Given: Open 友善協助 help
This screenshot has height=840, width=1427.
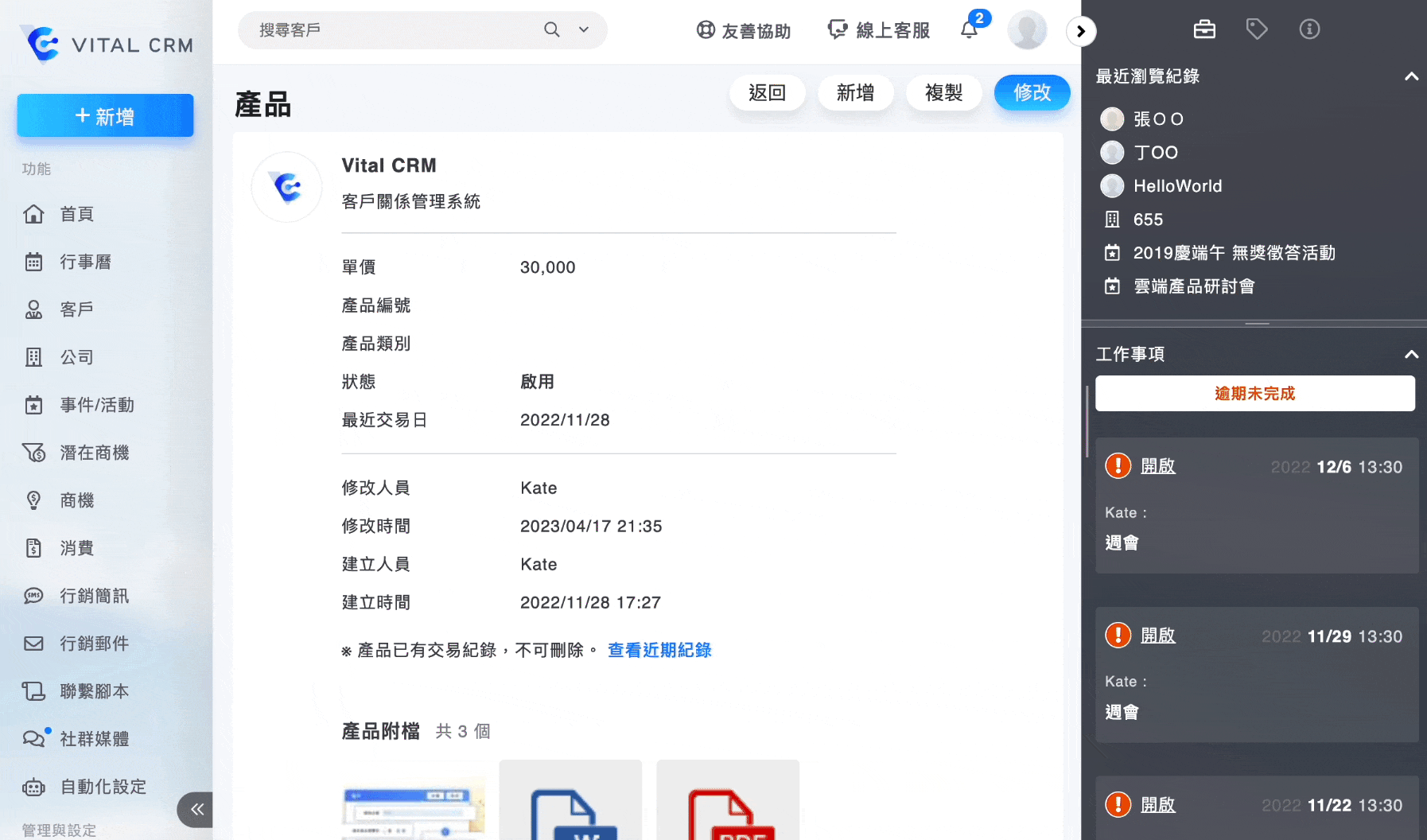Looking at the screenshot, I should click(744, 30).
